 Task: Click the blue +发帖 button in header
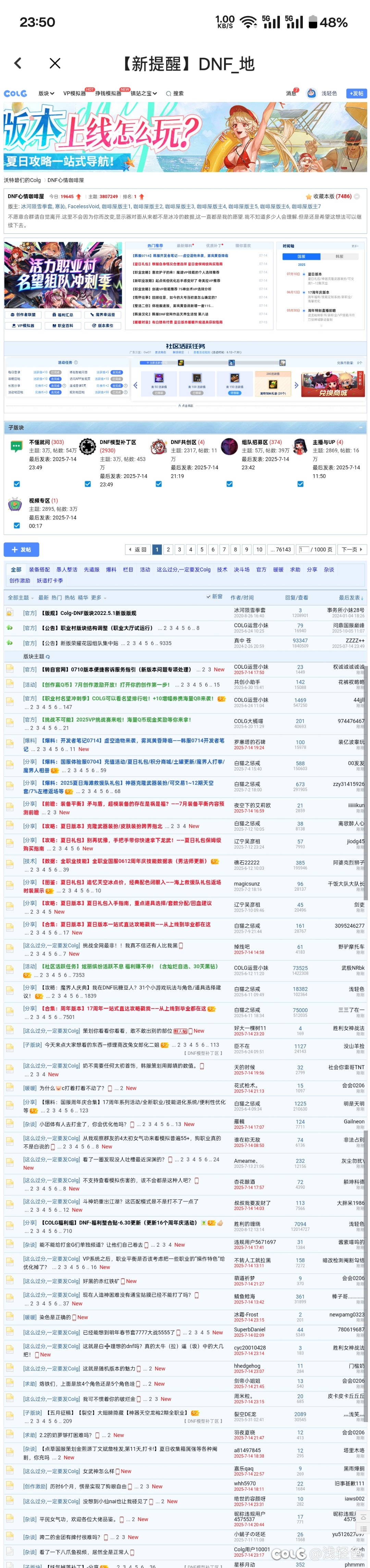(357, 93)
